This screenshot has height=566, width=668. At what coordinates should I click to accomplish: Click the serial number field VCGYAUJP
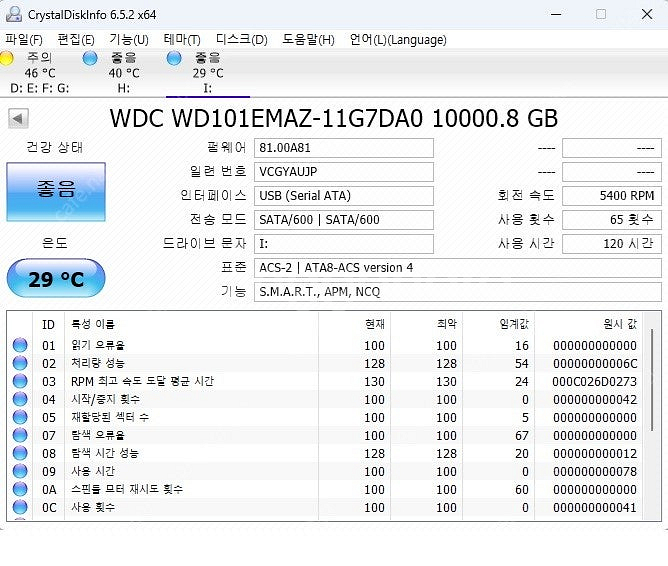coord(344,172)
